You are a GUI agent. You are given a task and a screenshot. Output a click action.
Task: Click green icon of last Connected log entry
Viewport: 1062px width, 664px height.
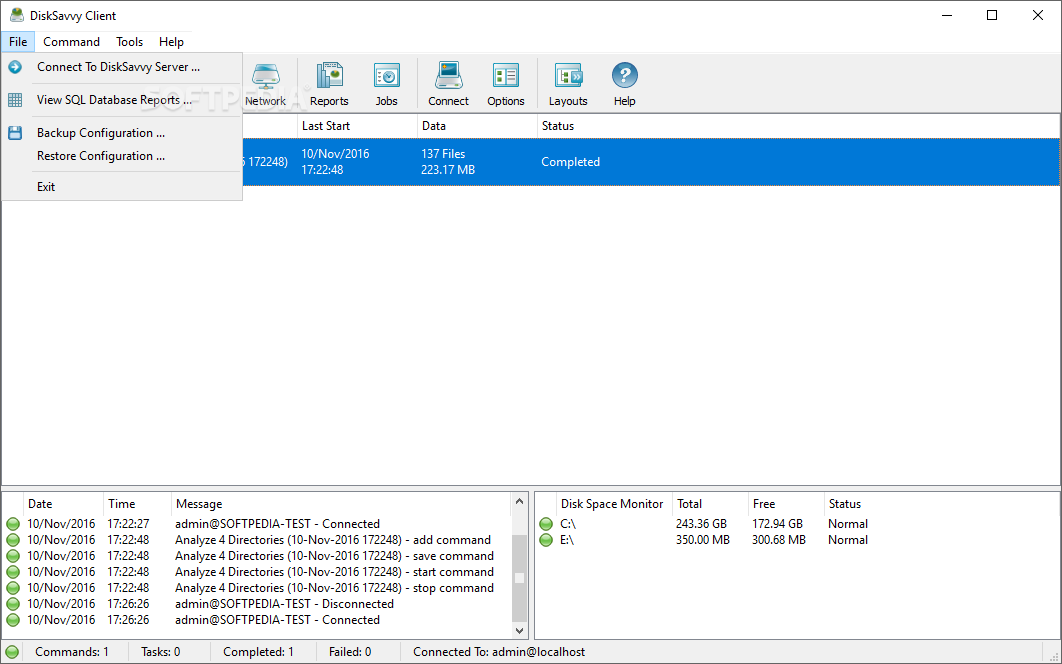point(13,620)
